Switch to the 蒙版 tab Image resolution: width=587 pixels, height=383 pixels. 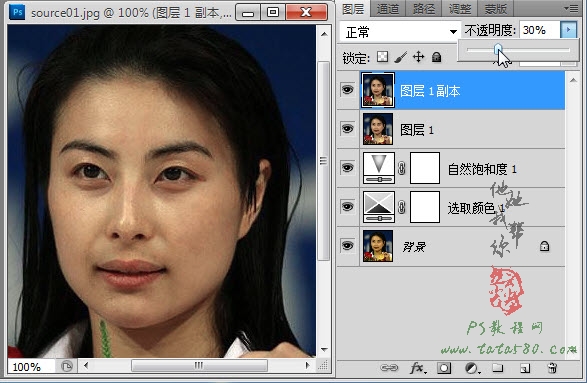click(495, 9)
